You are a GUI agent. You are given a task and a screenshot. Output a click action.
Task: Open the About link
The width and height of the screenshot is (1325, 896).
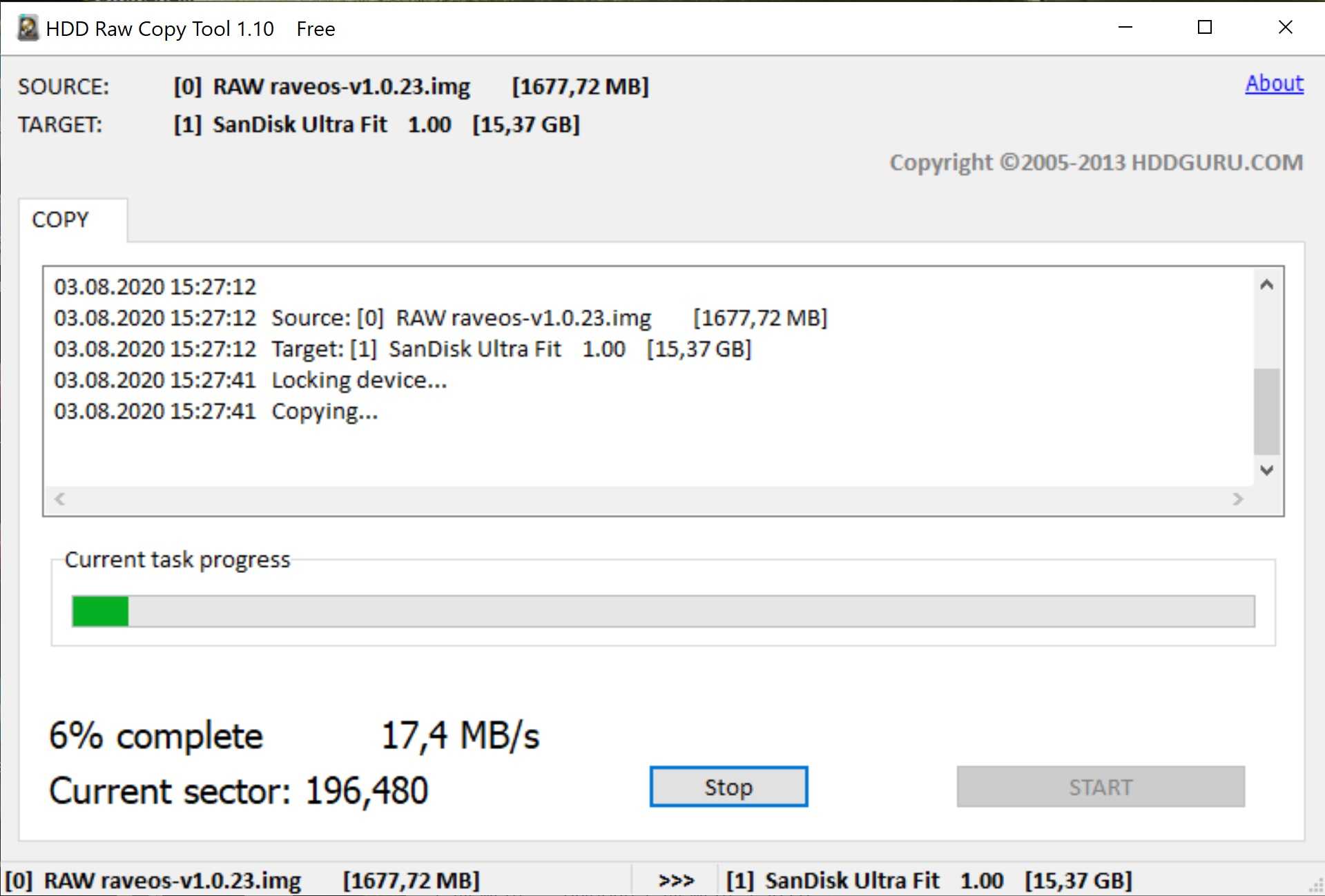(1274, 84)
